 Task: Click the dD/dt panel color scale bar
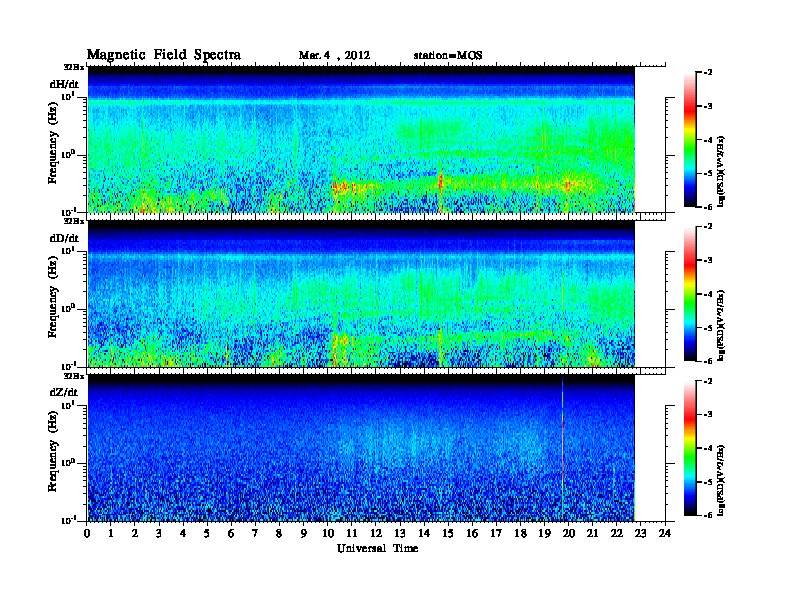pos(689,294)
